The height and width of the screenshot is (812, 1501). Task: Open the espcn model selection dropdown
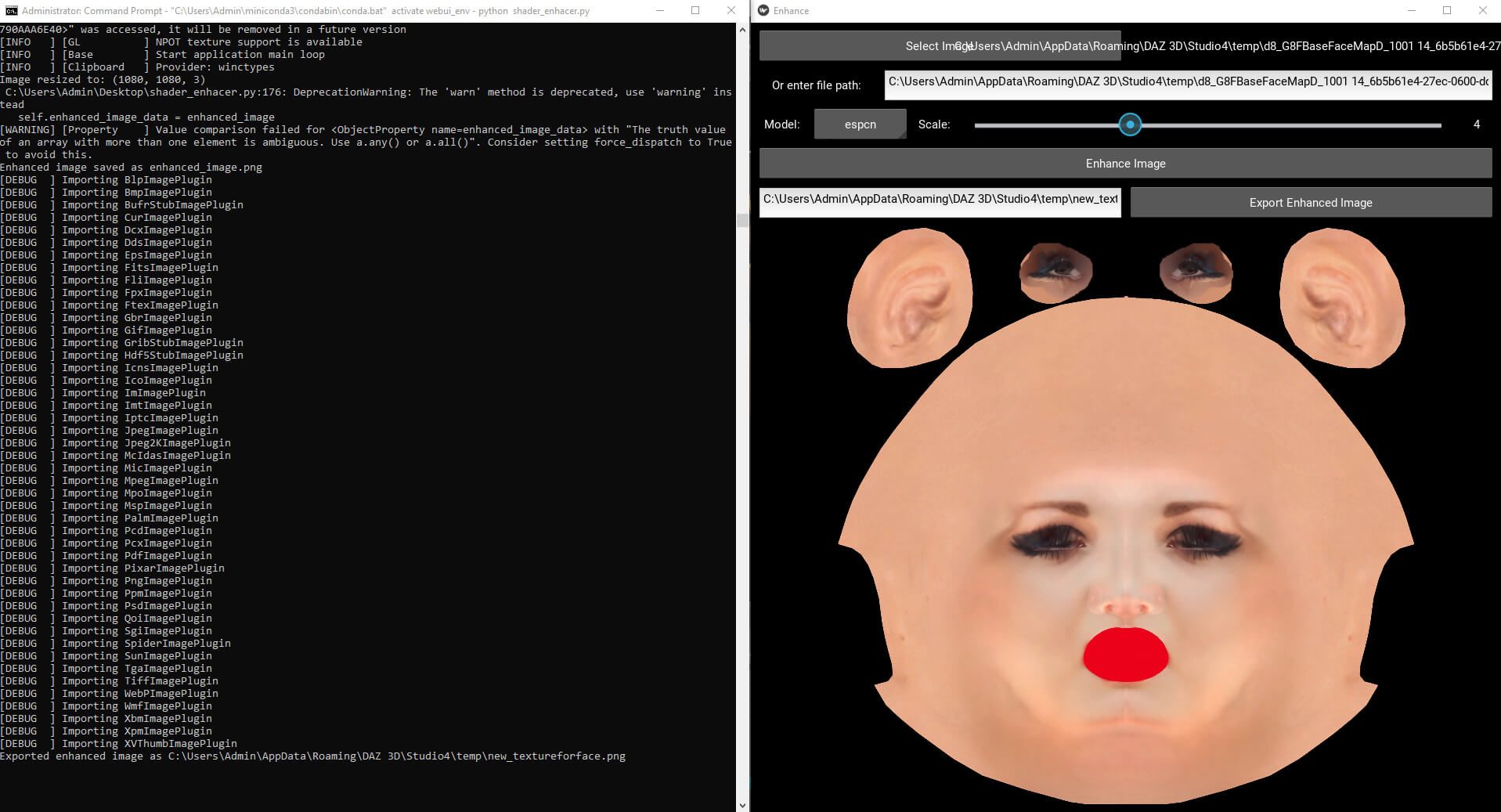pyautogui.click(x=859, y=124)
